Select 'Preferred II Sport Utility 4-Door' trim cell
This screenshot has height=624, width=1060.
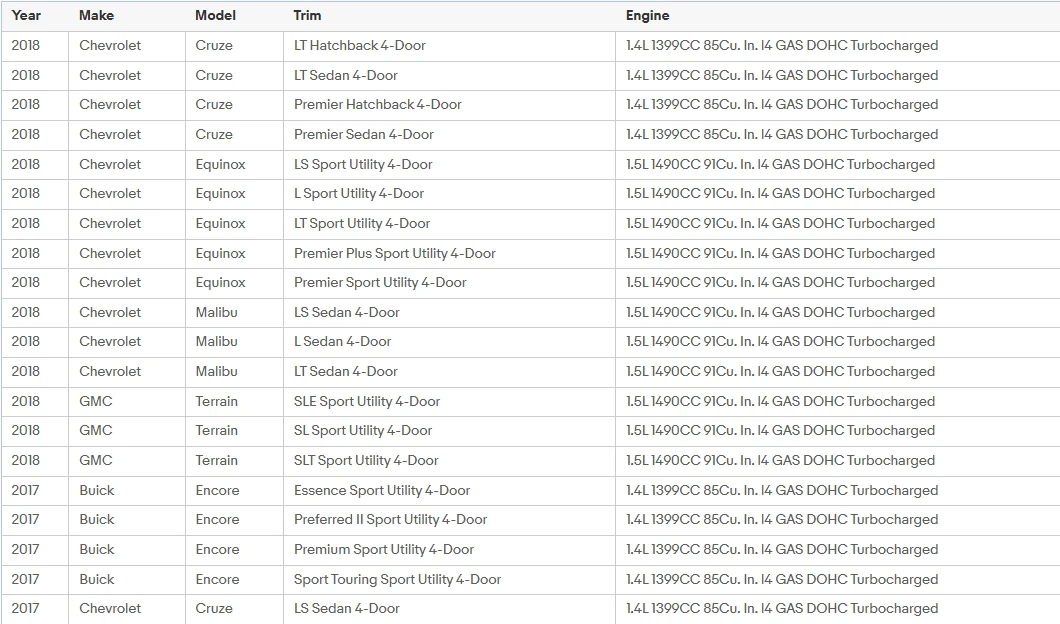point(391,520)
